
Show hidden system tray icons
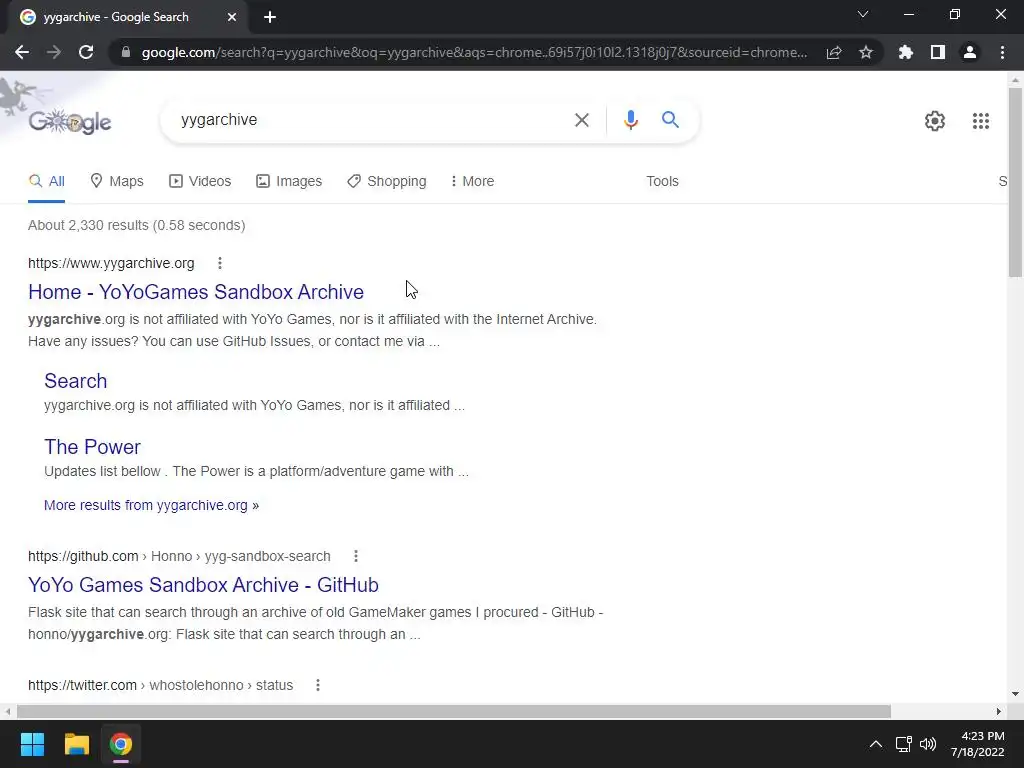pyautogui.click(x=876, y=744)
